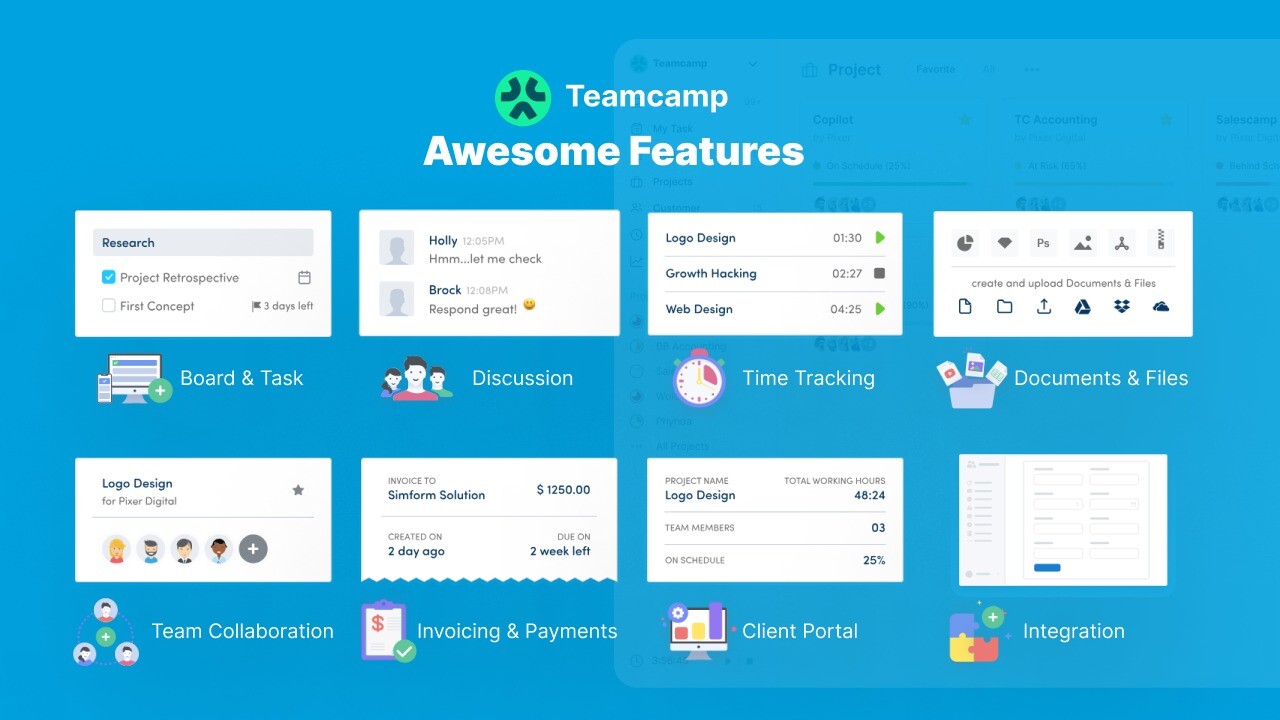Click the Integration feature label

pyautogui.click(x=1073, y=631)
